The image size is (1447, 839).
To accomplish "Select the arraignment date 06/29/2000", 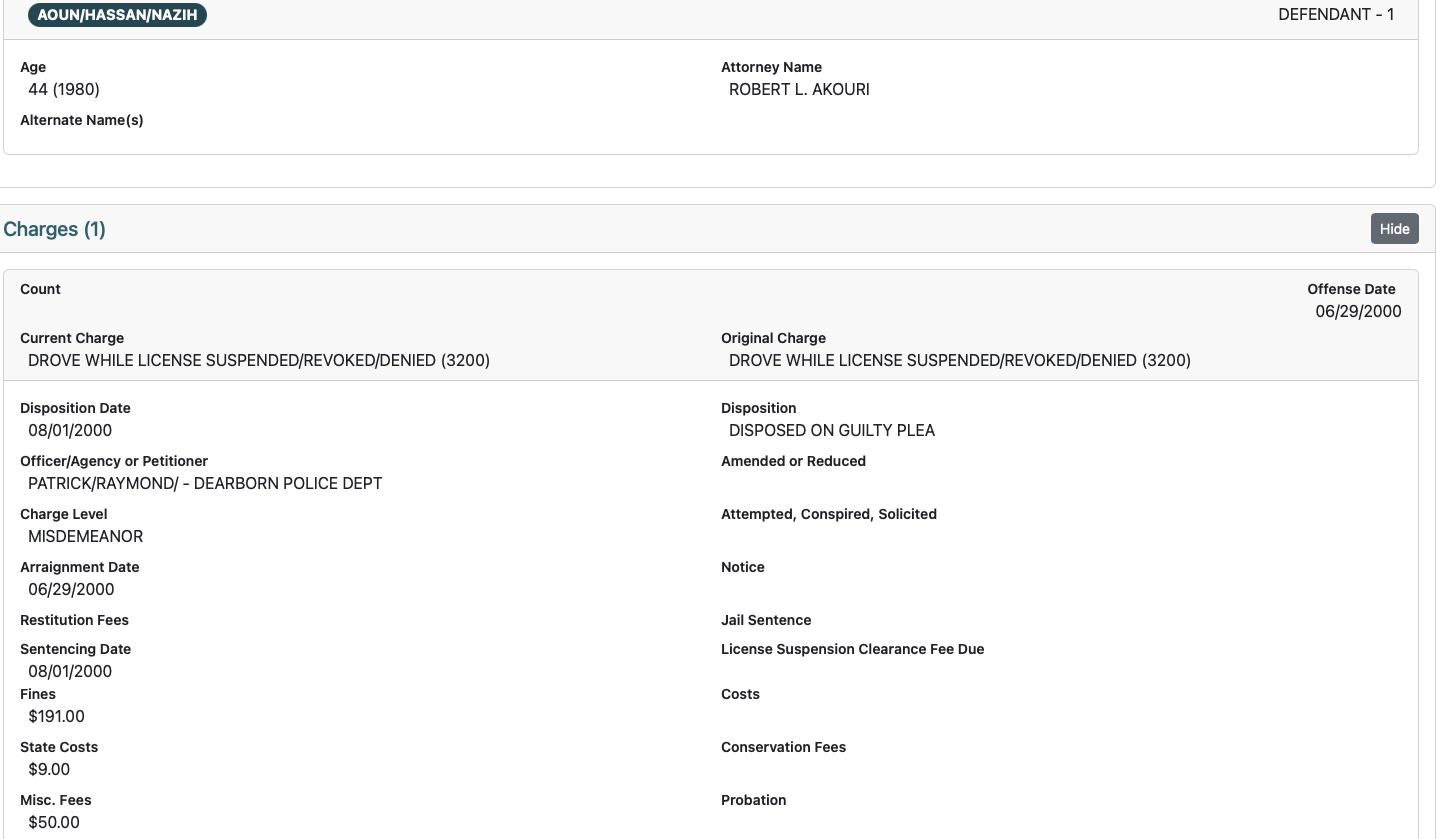I will (x=70, y=589).
